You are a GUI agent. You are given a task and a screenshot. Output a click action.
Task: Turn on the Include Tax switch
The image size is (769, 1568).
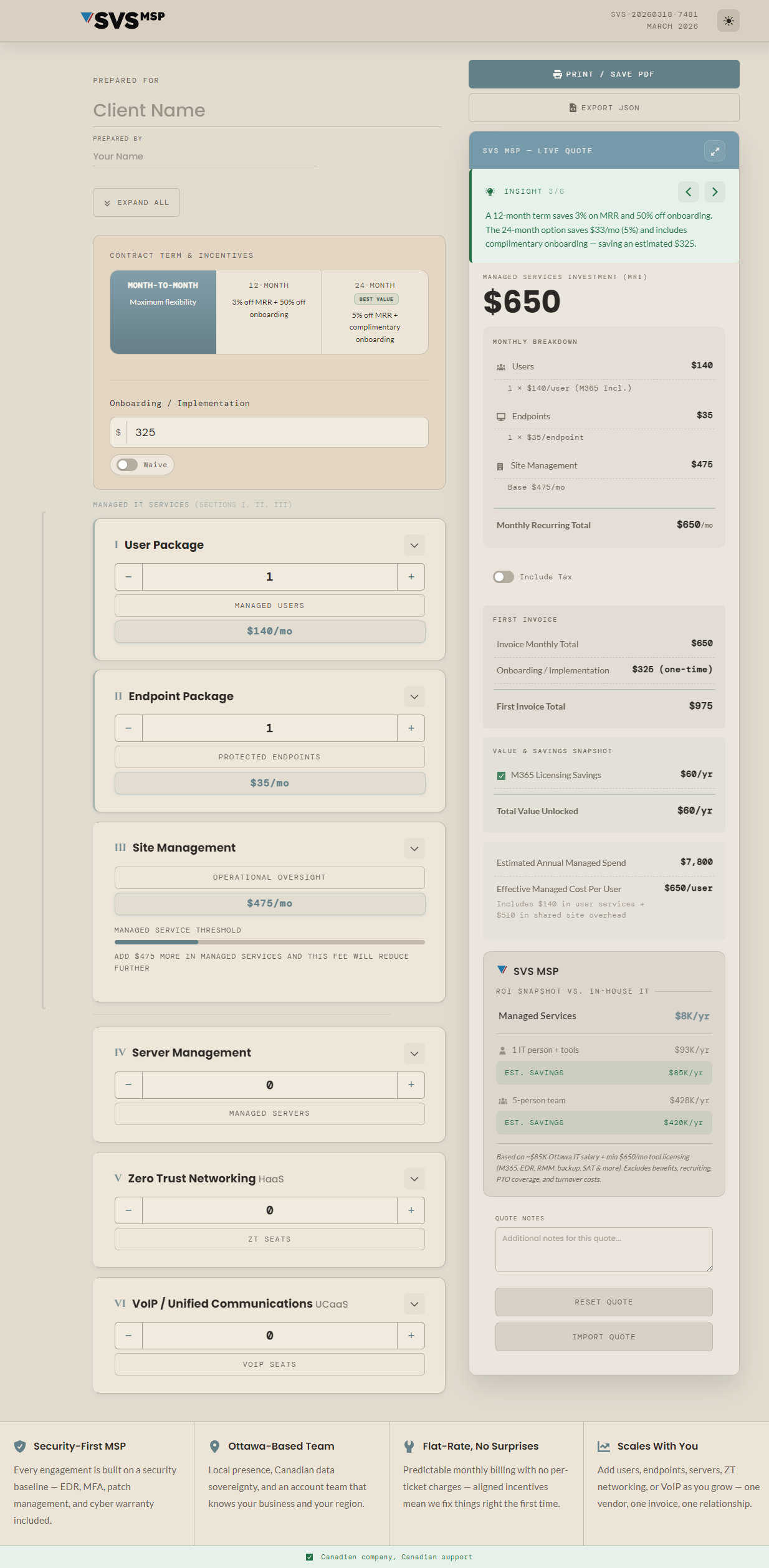tap(504, 577)
